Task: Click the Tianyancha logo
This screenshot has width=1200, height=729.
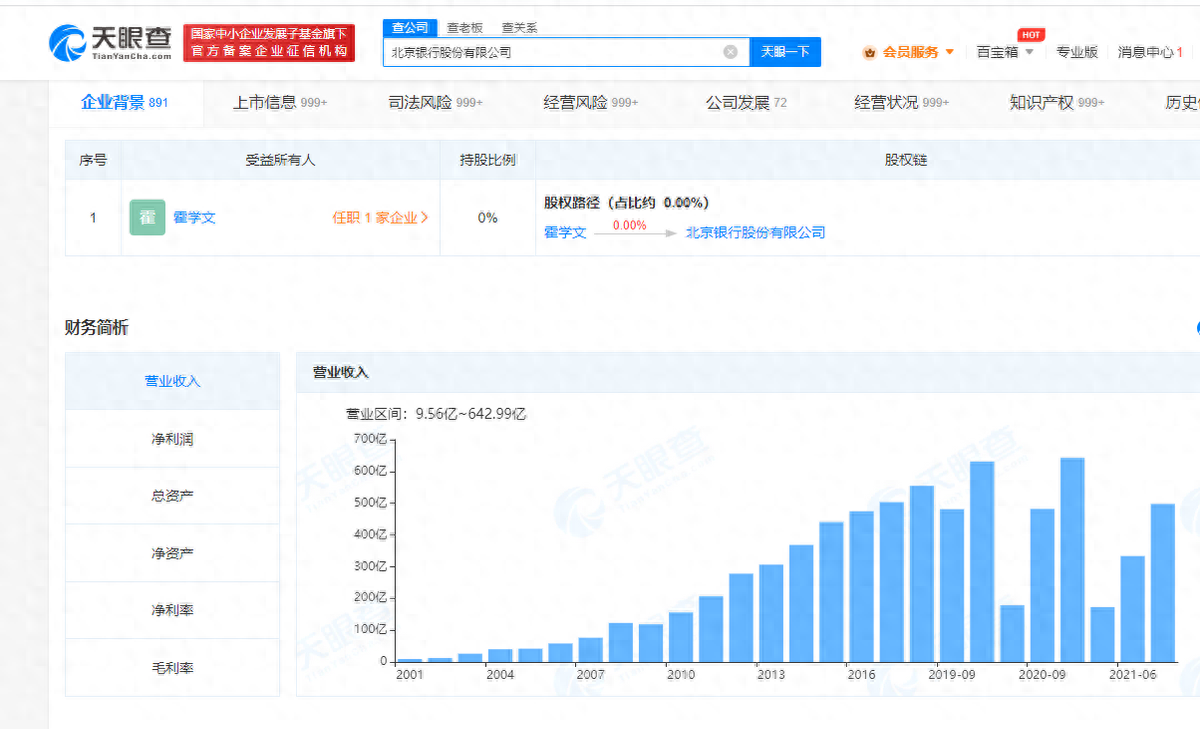Action: [109, 43]
